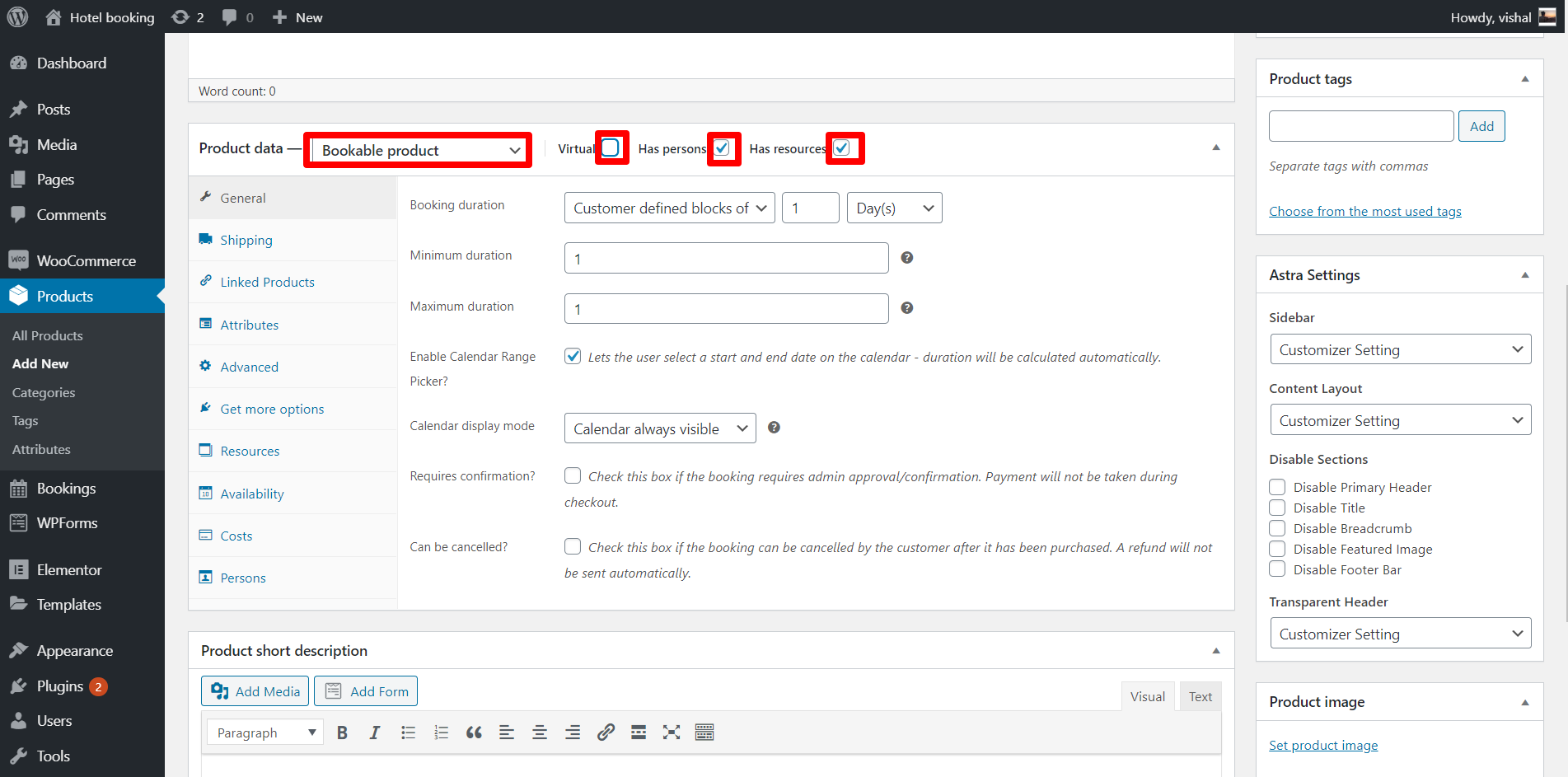1568x777 pixels.
Task: Click Choose from the most used tags
Action: tap(1365, 211)
